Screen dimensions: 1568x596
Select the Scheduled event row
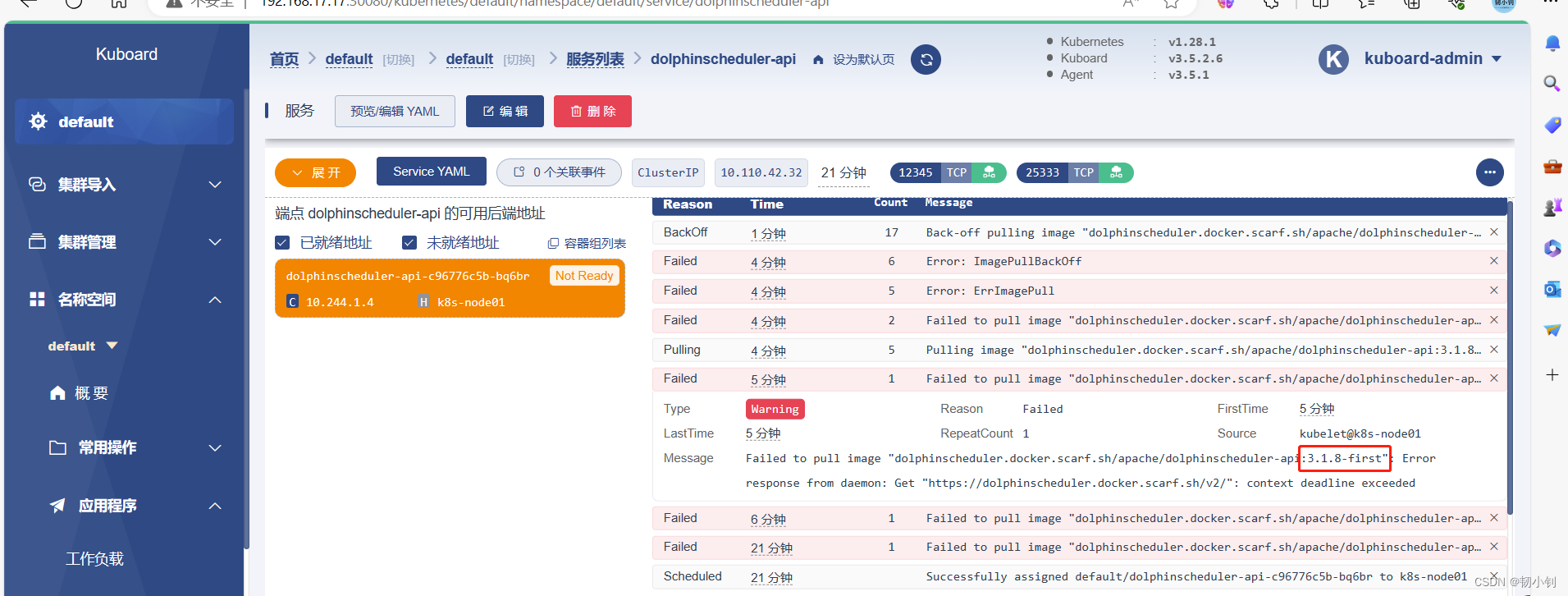click(1079, 576)
